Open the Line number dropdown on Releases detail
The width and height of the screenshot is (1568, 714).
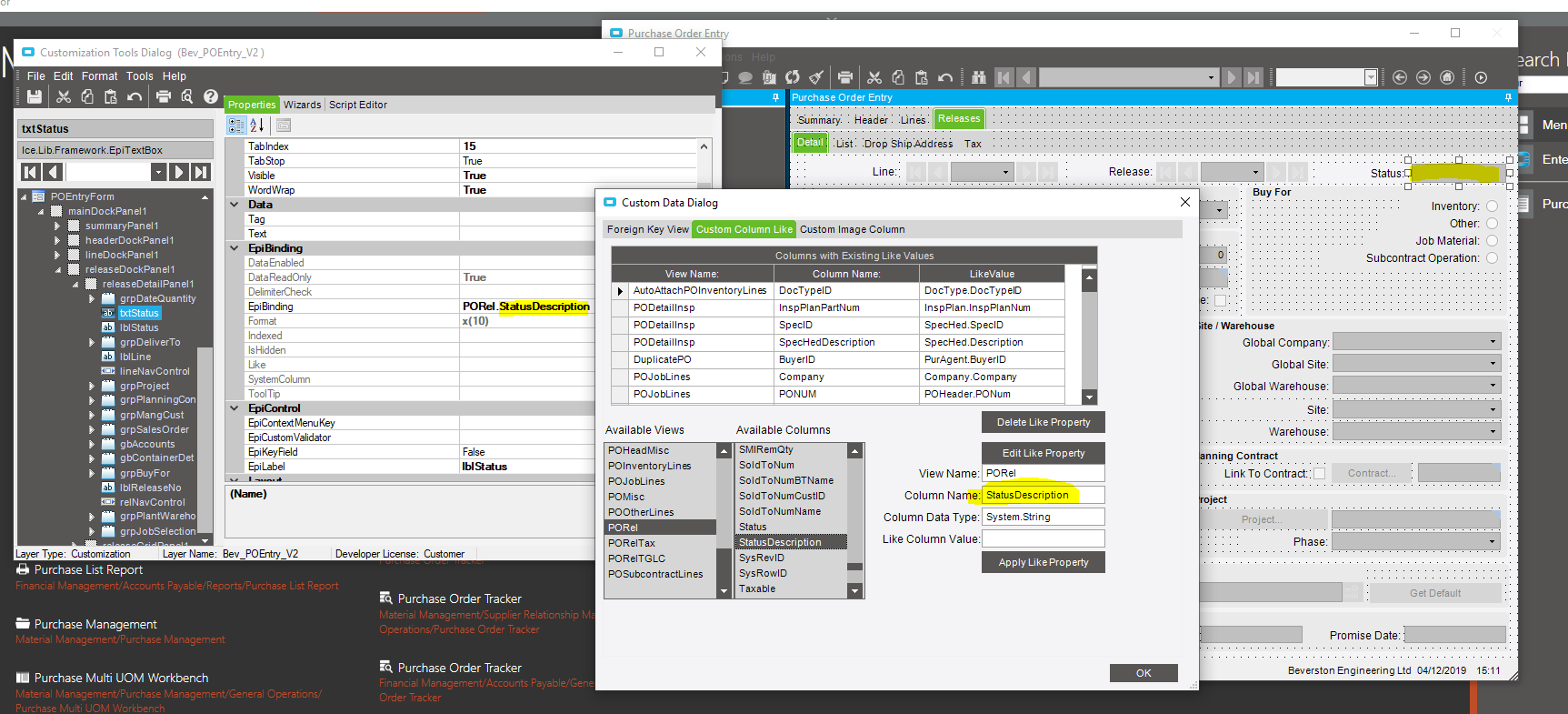(x=1005, y=172)
